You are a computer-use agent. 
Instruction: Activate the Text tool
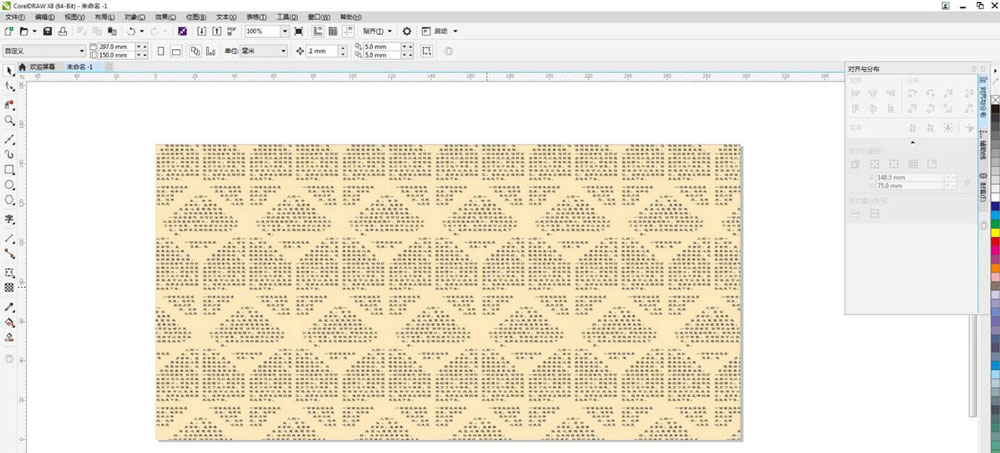(x=9, y=218)
